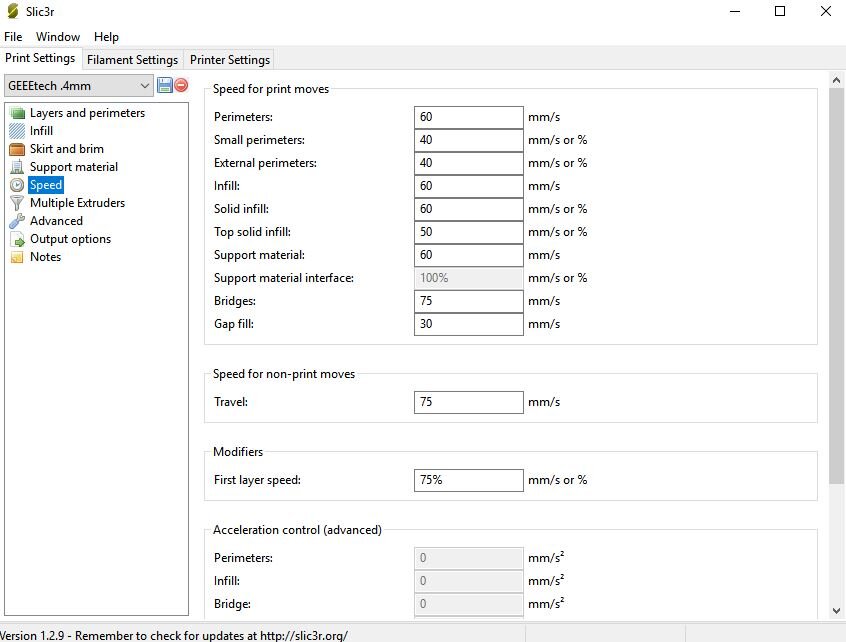The image size is (846, 642).
Task: Click the Perimeters speed field showing 60
Action: click(x=468, y=117)
